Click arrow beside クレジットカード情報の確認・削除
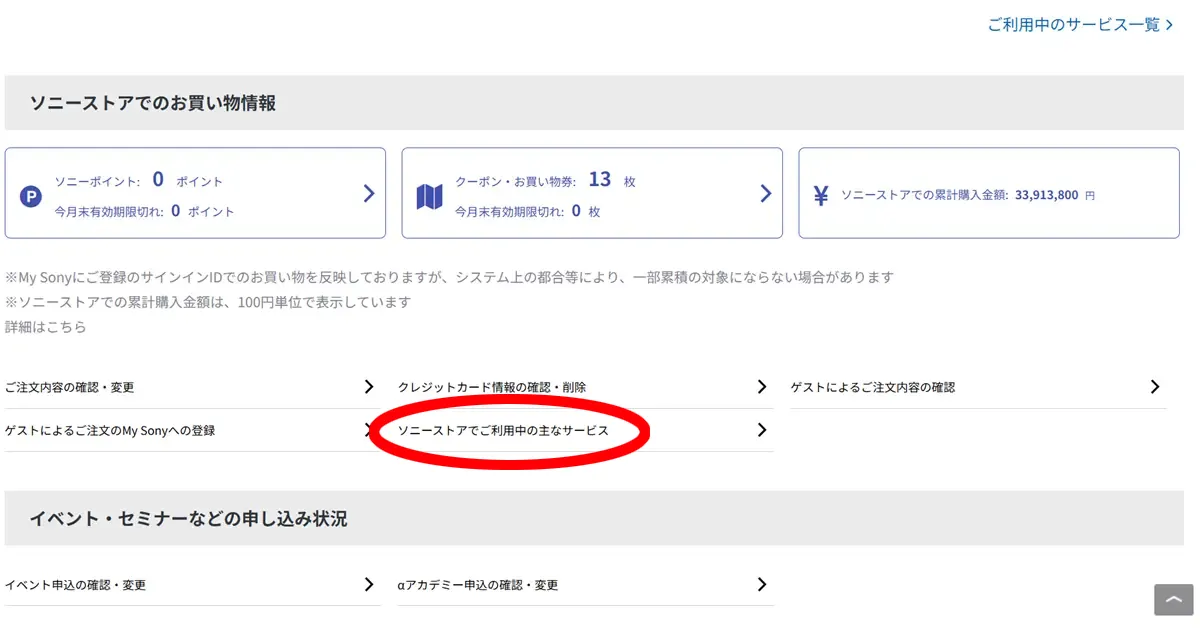1200x637 pixels. (762, 386)
